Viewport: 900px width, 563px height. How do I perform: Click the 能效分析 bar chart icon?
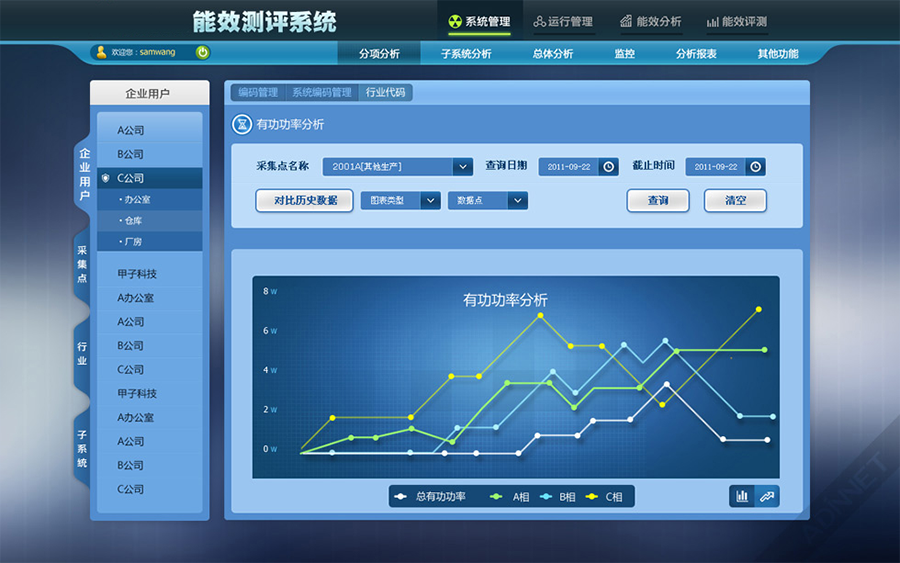[x=626, y=21]
